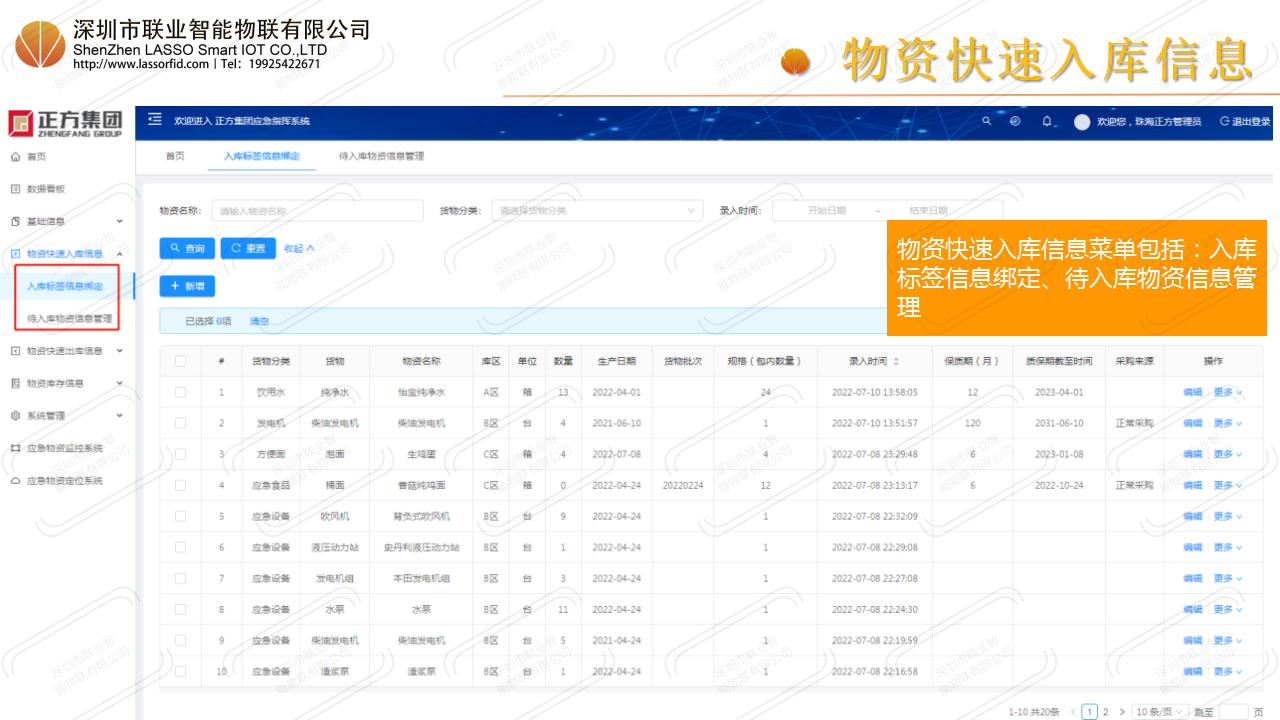This screenshot has width=1280, height=720.
Task: Click the blue 查询 search button
Action: coord(187,248)
